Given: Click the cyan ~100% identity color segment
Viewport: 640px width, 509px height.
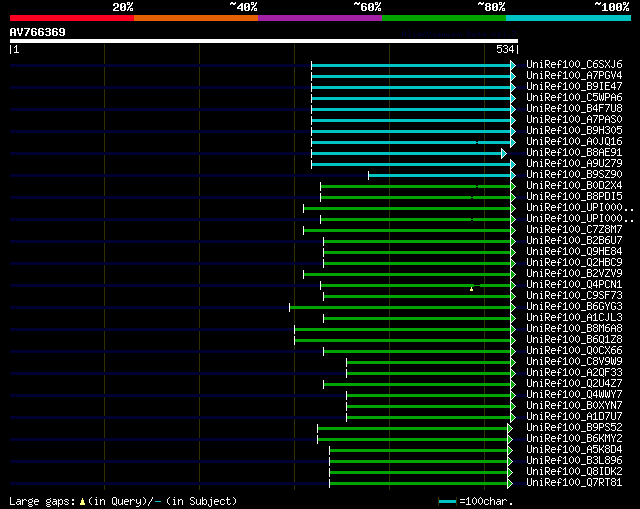Looking at the screenshot, I should (x=569, y=18).
